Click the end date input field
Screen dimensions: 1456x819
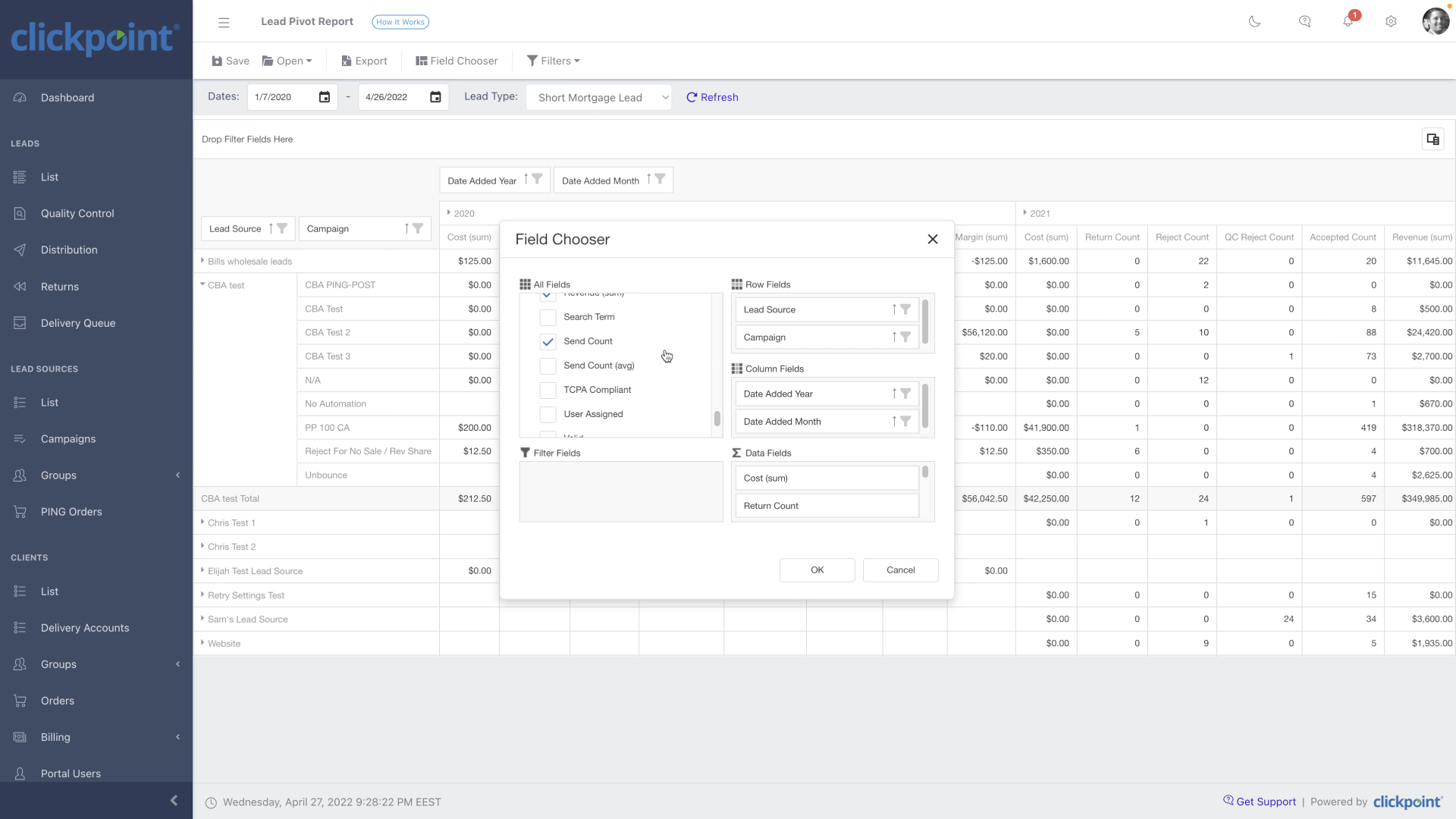(394, 96)
